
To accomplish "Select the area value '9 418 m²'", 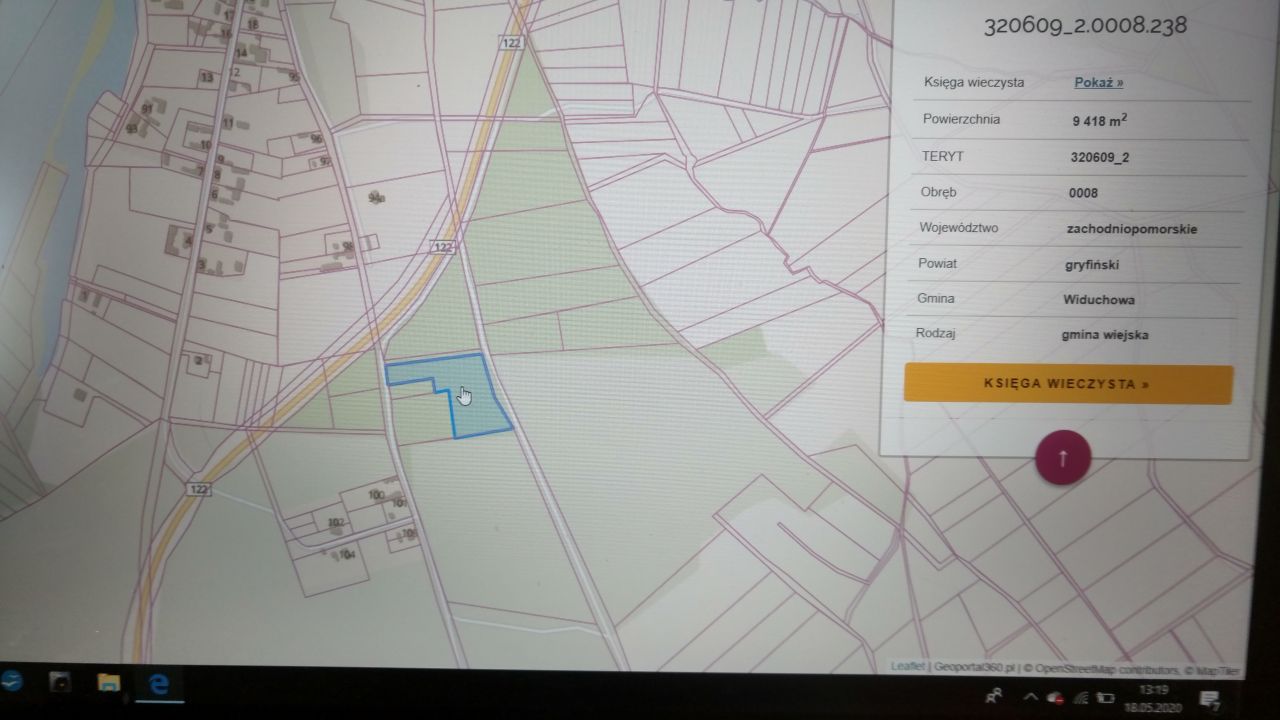I will (x=1100, y=120).
